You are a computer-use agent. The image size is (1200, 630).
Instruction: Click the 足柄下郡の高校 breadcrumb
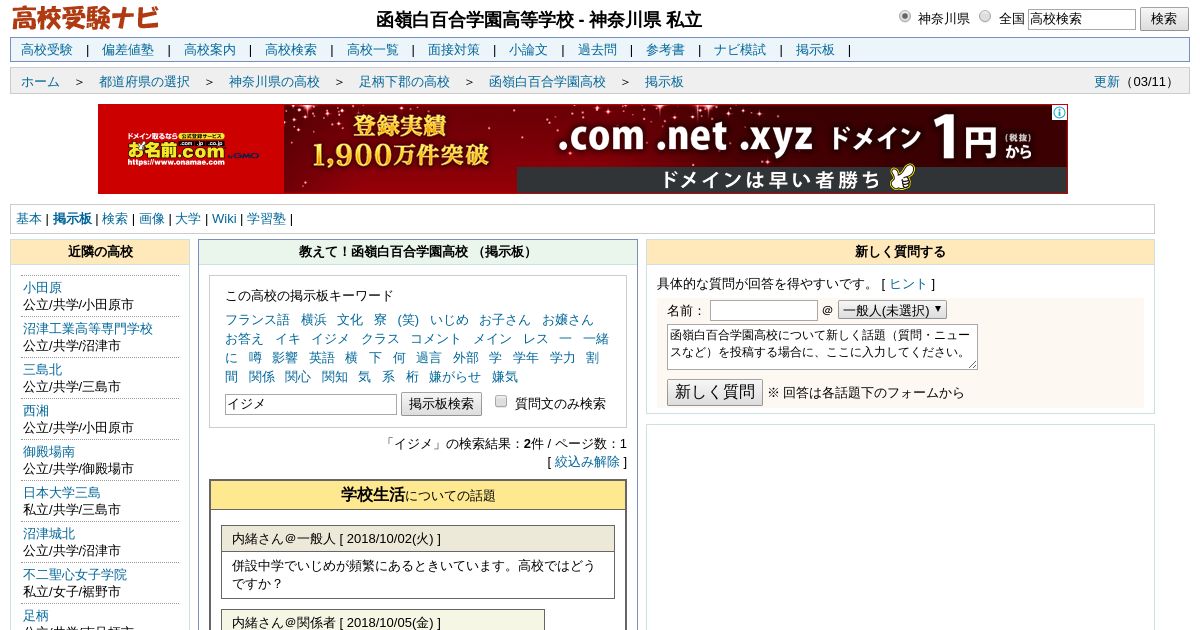pyautogui.click(x=404, y=82)
